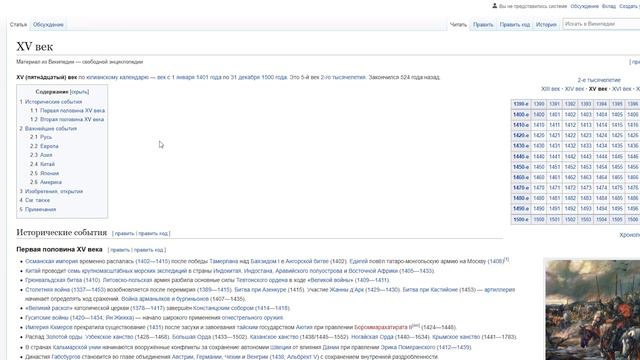
Task: Open the Столетняя война link
Action: [x=48, y=290]
